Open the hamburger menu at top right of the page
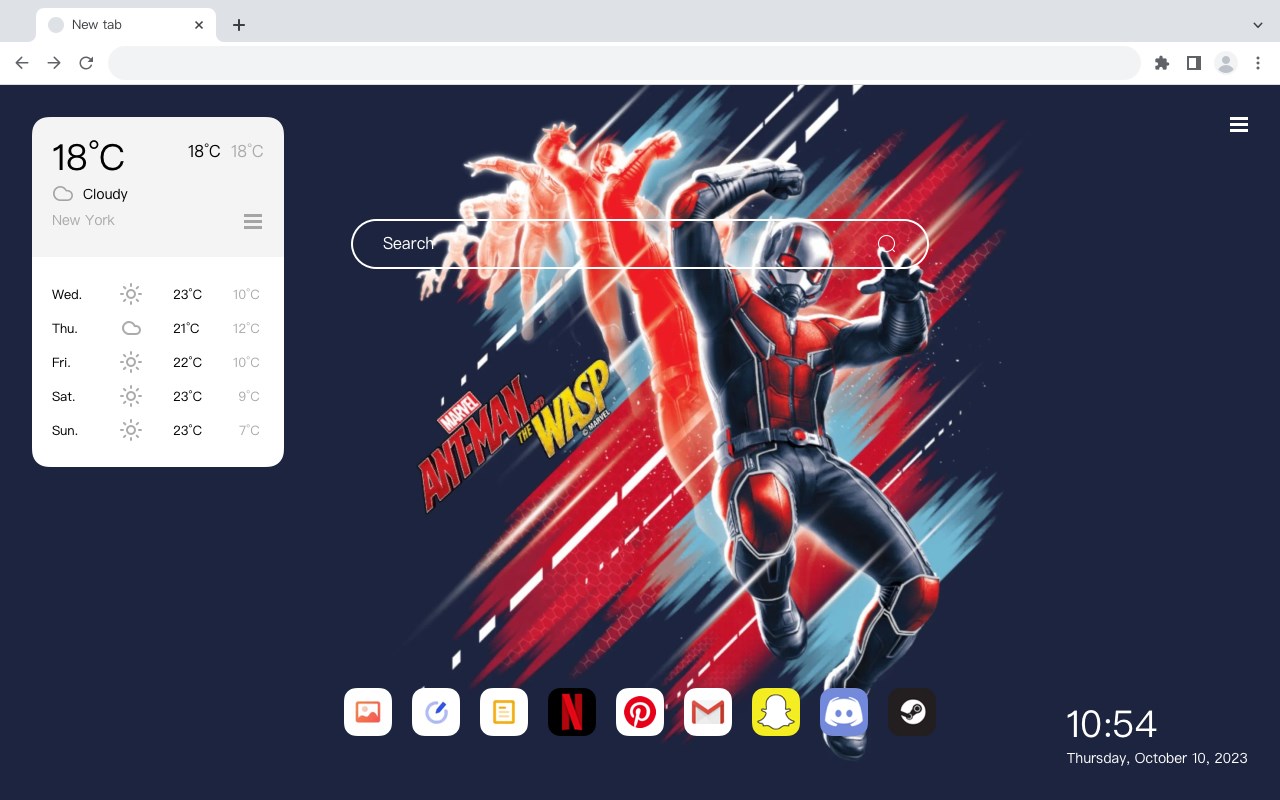 pos(1239,125)
